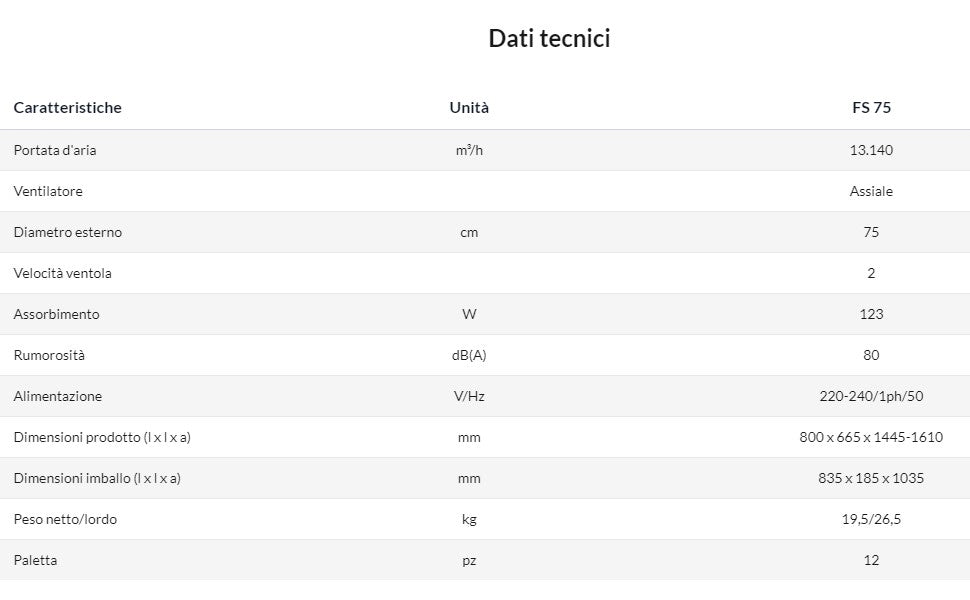
Task: Click the airflow value 13.140
Action: click(x=871, y=150)
